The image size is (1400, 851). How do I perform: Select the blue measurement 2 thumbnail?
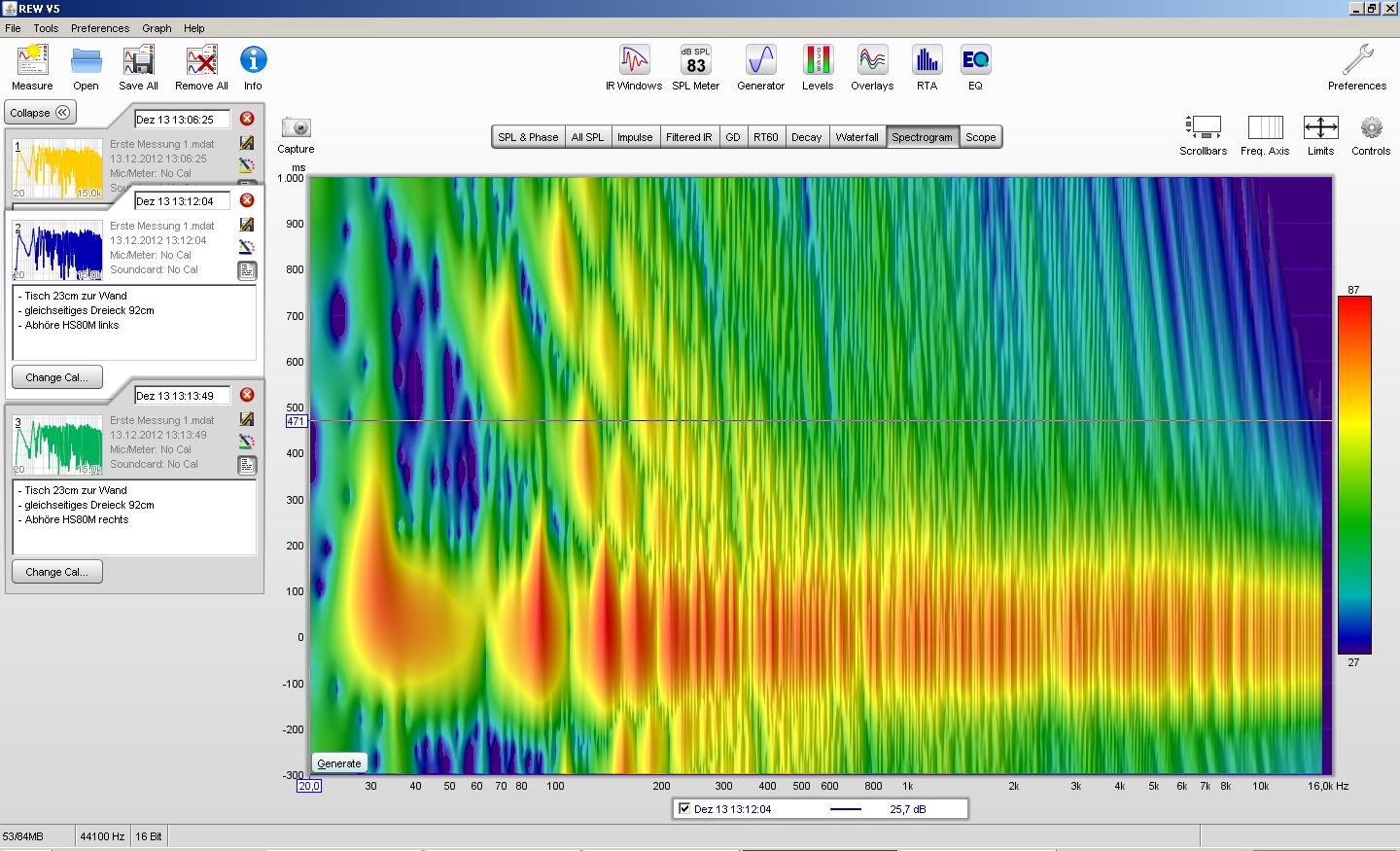[57, 251]
